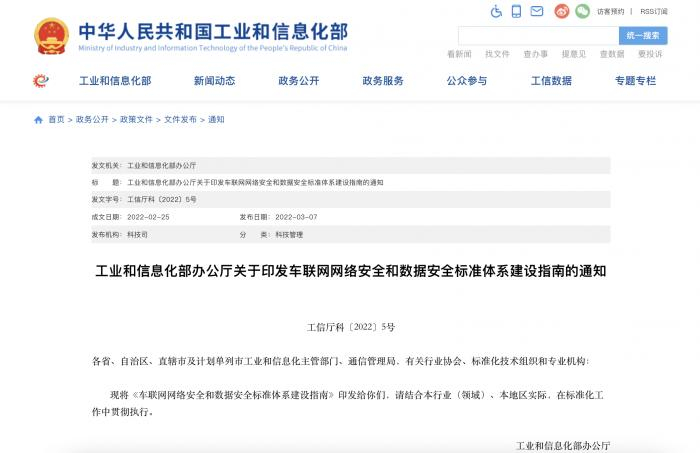Click the national emblem logo
Image resolution: width=700 pixels, height=453 pixels.
click(52, 36)
